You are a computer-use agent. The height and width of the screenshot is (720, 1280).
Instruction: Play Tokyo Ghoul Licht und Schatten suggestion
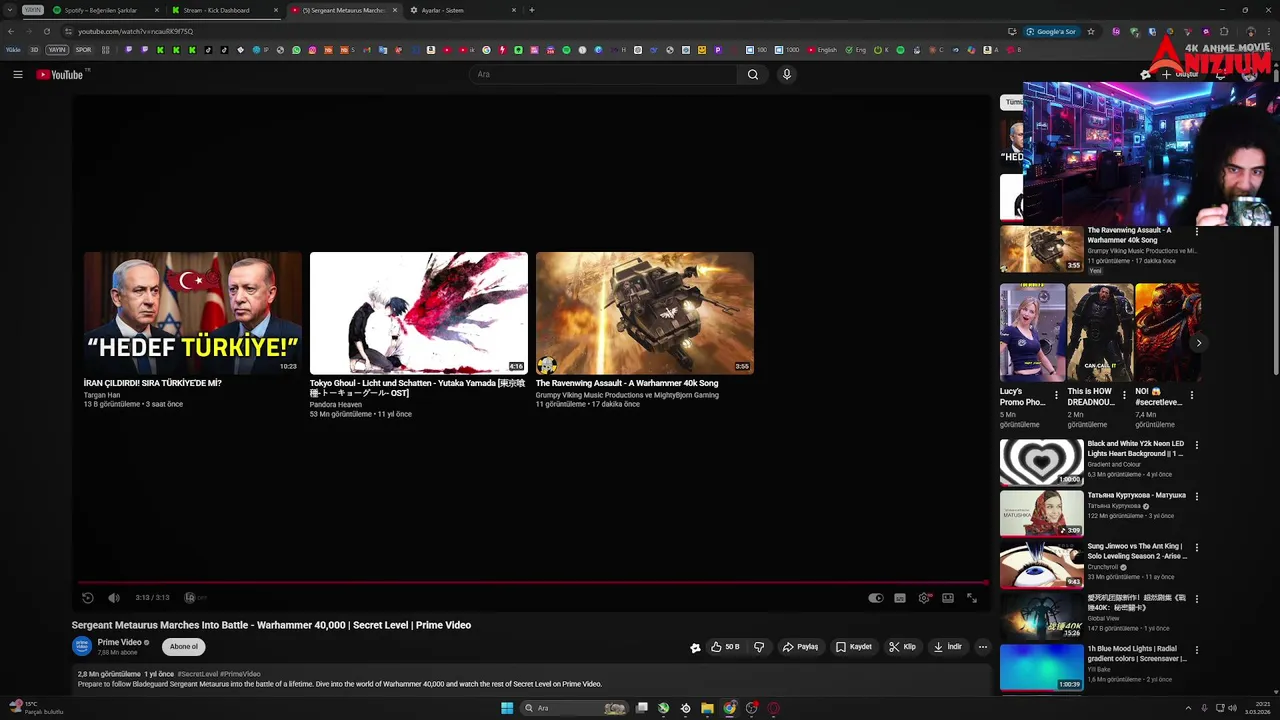(419, 313)
